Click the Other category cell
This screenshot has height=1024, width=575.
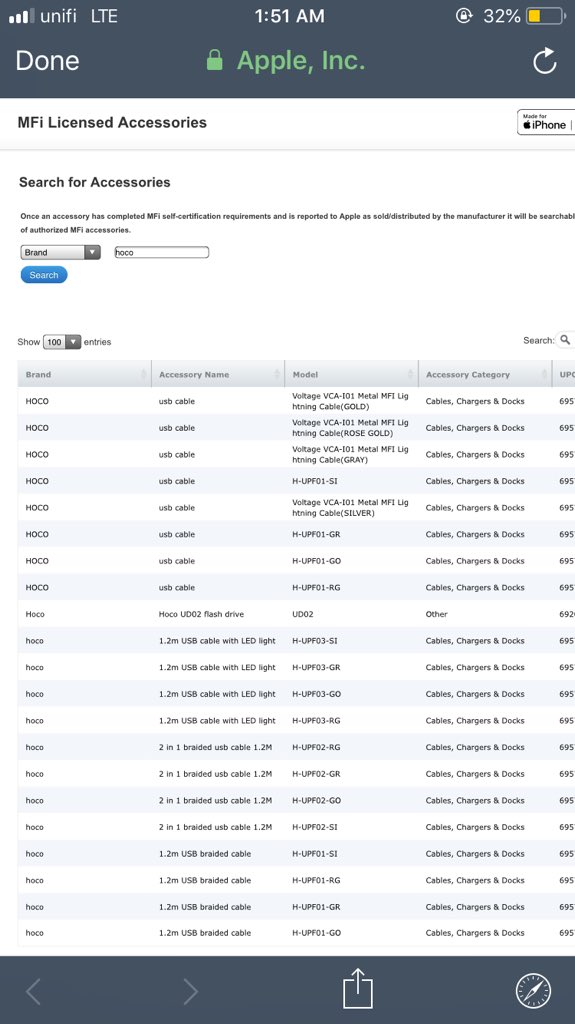436,614
